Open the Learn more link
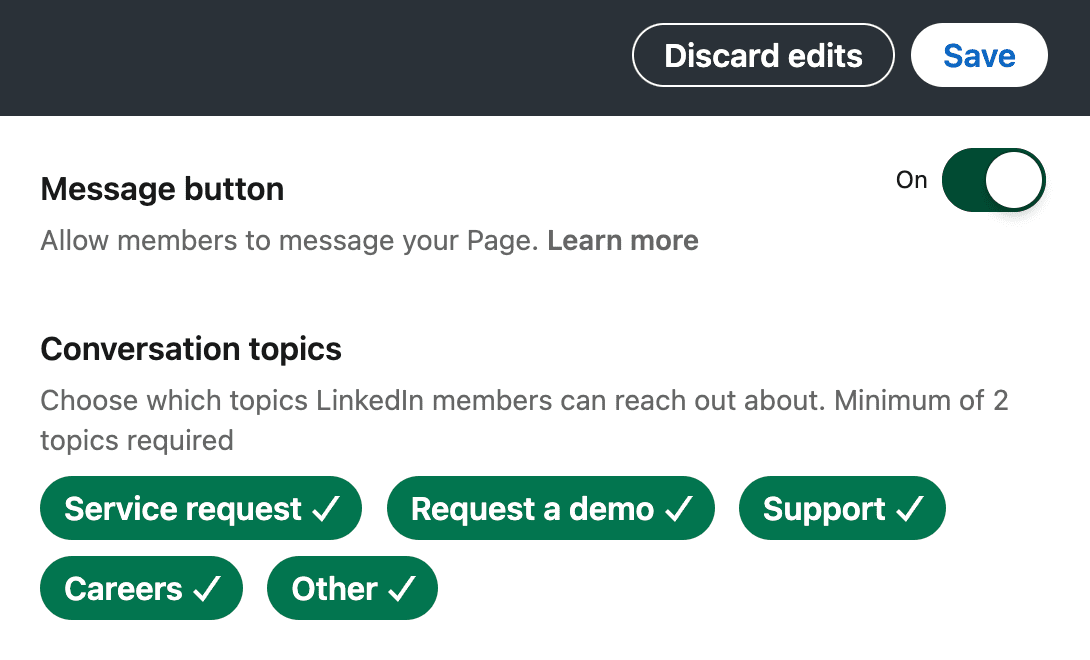The height and width of the screenshot is (660, 1090). (623, 241)
